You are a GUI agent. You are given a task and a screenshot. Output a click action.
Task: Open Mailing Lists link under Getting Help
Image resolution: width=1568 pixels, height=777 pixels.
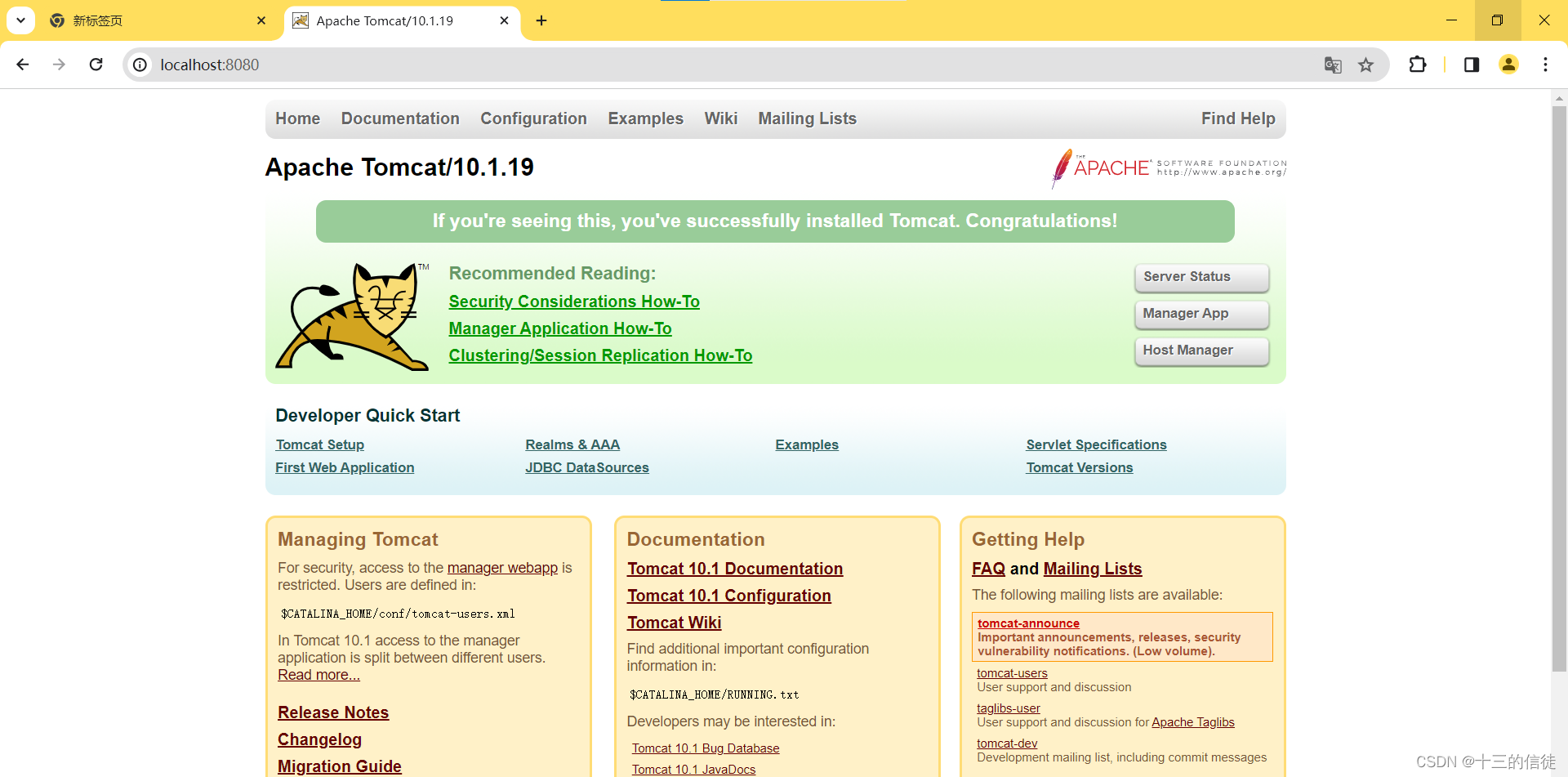[1093, 569]
